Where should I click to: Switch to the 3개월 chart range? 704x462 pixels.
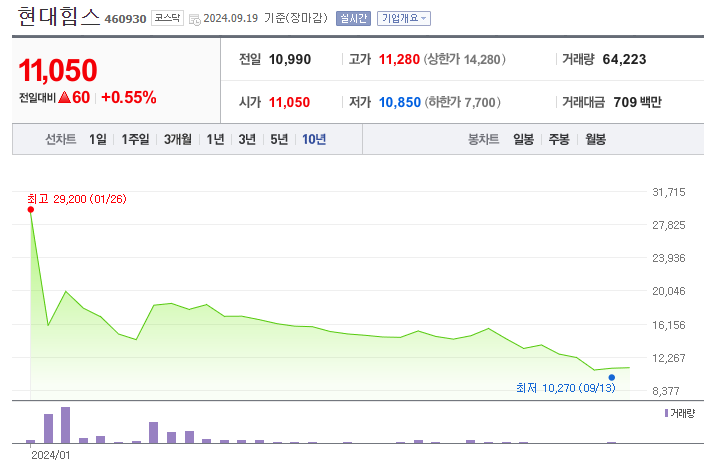click(x=178, y=140)
